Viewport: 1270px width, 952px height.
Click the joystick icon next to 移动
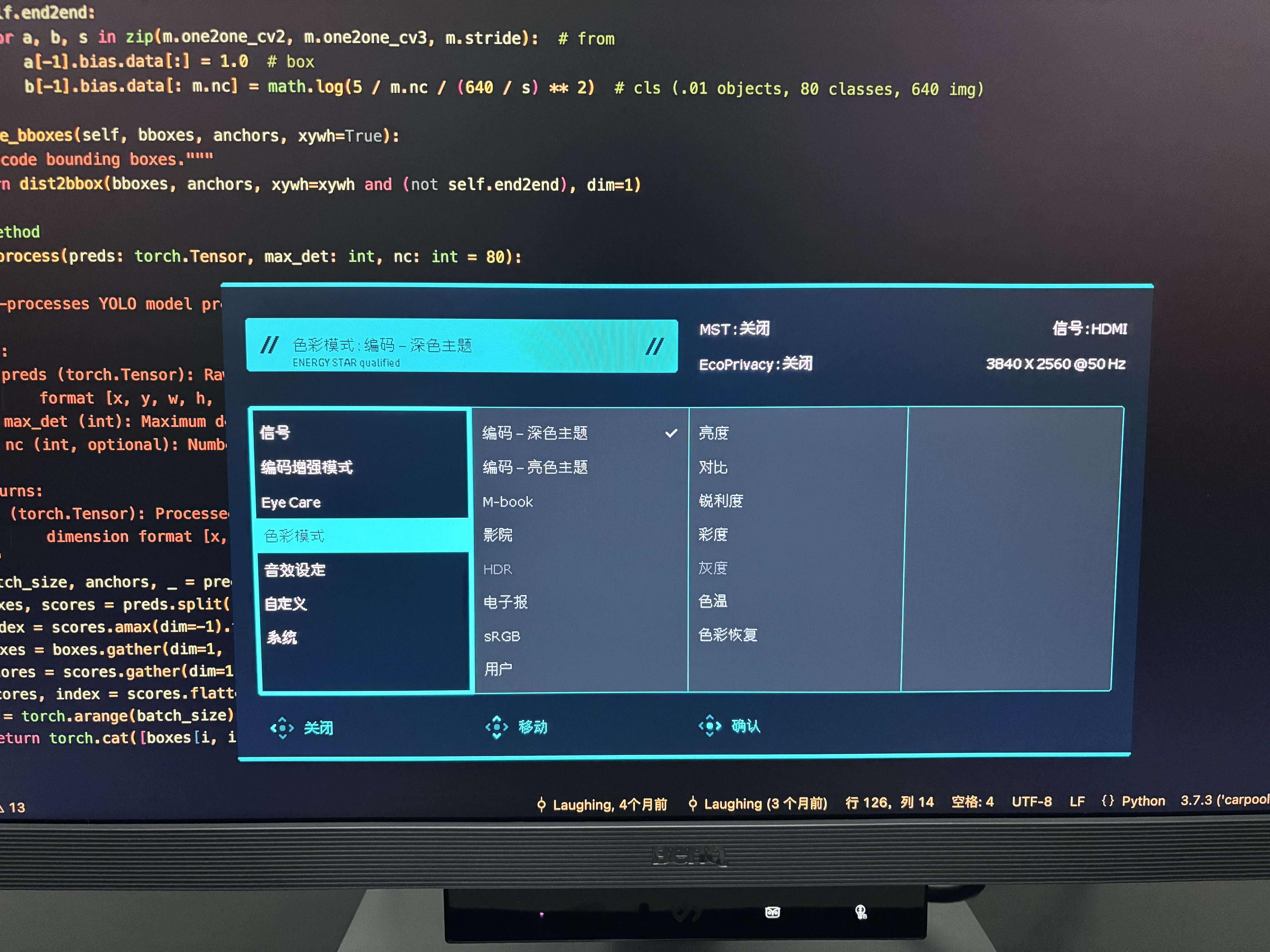click(x=497, y=727)
